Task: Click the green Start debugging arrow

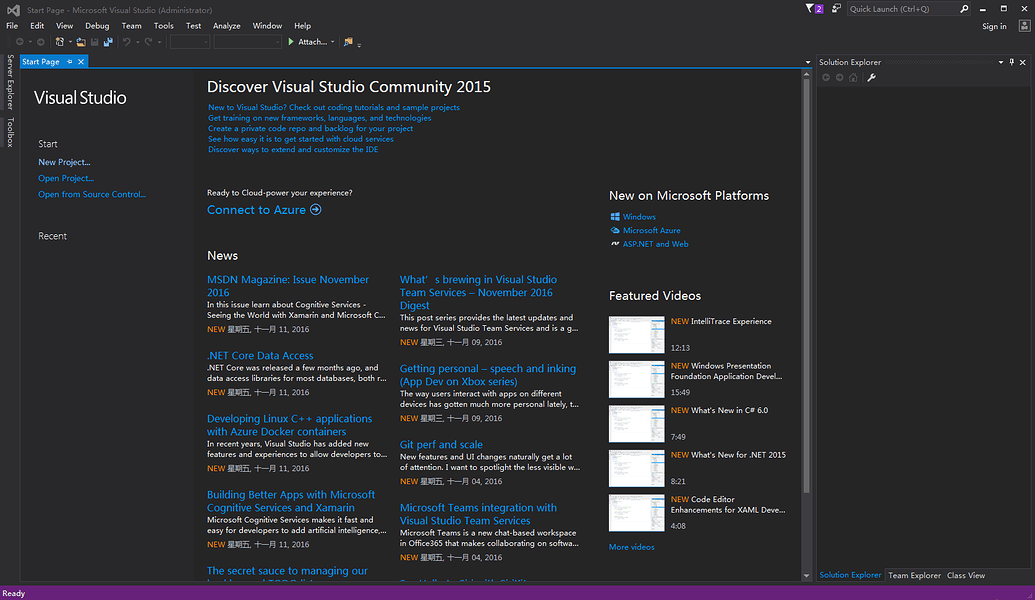Action: tap(291, 42)
